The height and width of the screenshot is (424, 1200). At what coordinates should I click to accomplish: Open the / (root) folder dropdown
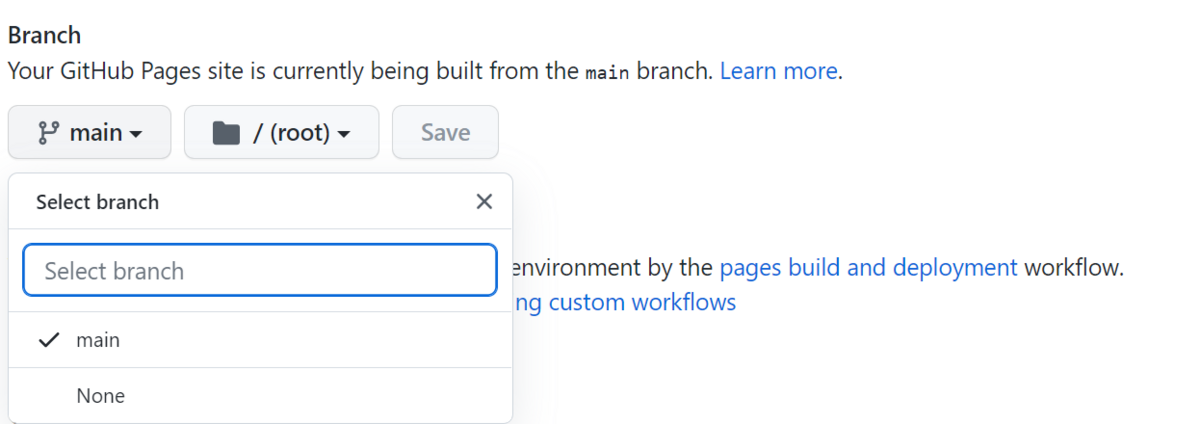coord(281,132)
